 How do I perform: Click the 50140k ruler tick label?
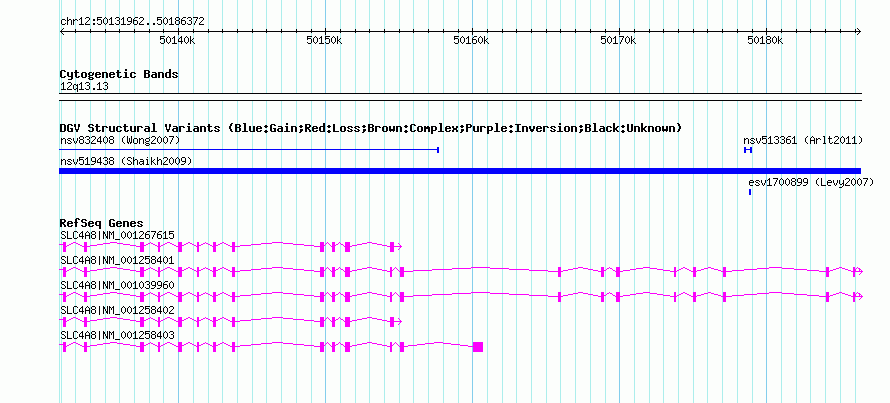[x=178, y=40]
